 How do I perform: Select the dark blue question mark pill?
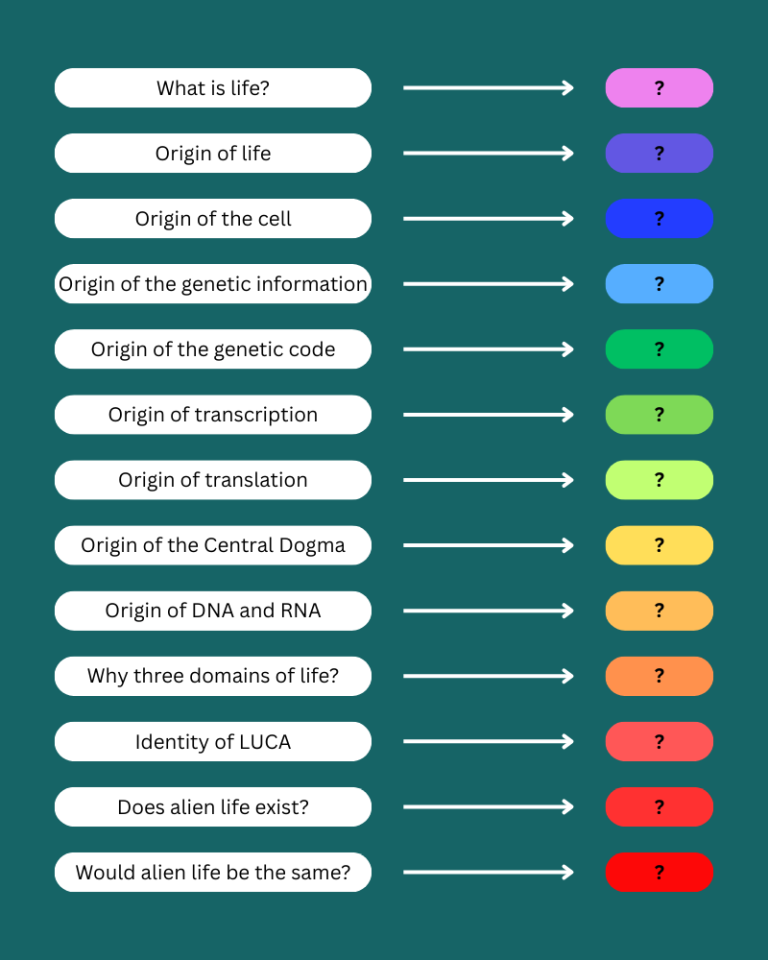click(659, 219)
